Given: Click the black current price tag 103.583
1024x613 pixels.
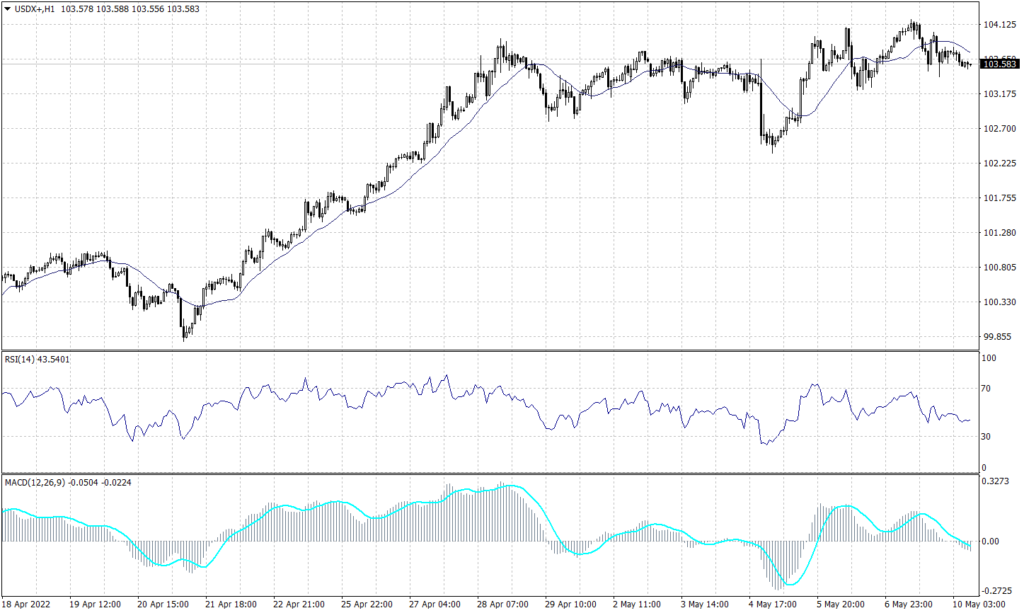Looking at the screenshot, I should pyautogui.click(x=998, y=62).
